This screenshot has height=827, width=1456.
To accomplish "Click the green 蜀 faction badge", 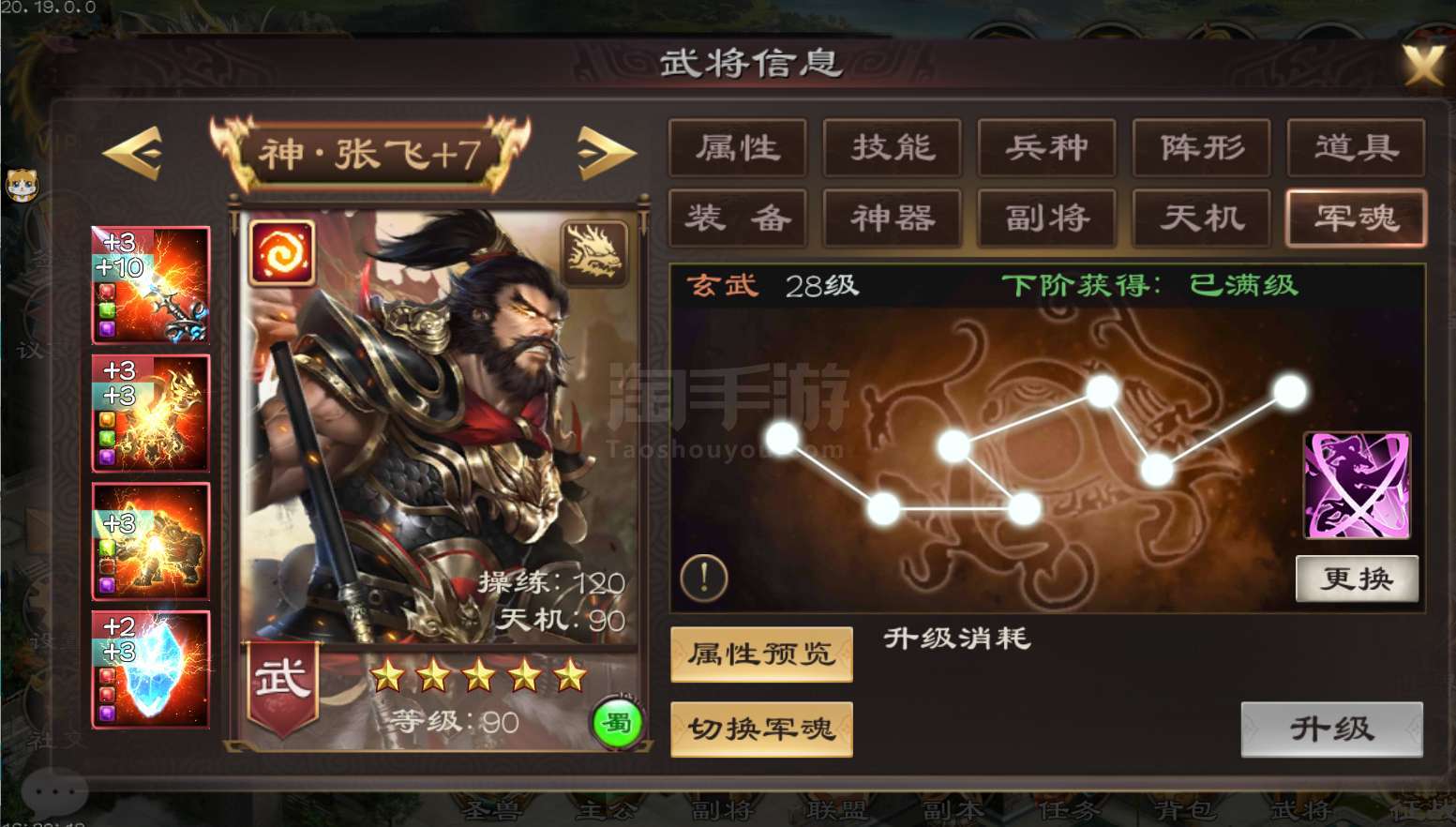I will [x=617, y=723].
